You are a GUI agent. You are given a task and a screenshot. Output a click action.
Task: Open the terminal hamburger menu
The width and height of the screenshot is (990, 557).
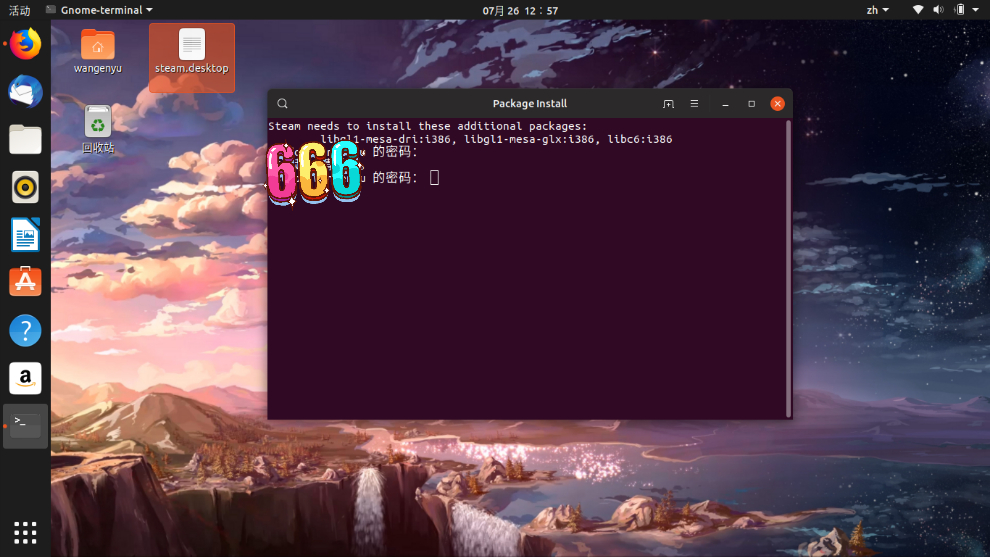[x=694, y=104]
